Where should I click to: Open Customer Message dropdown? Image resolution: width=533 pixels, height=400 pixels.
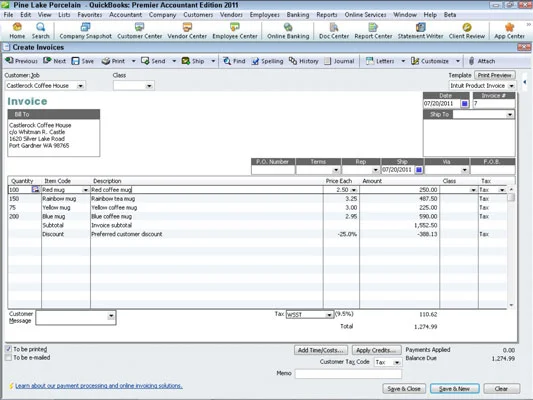click(x=111, y=316)
